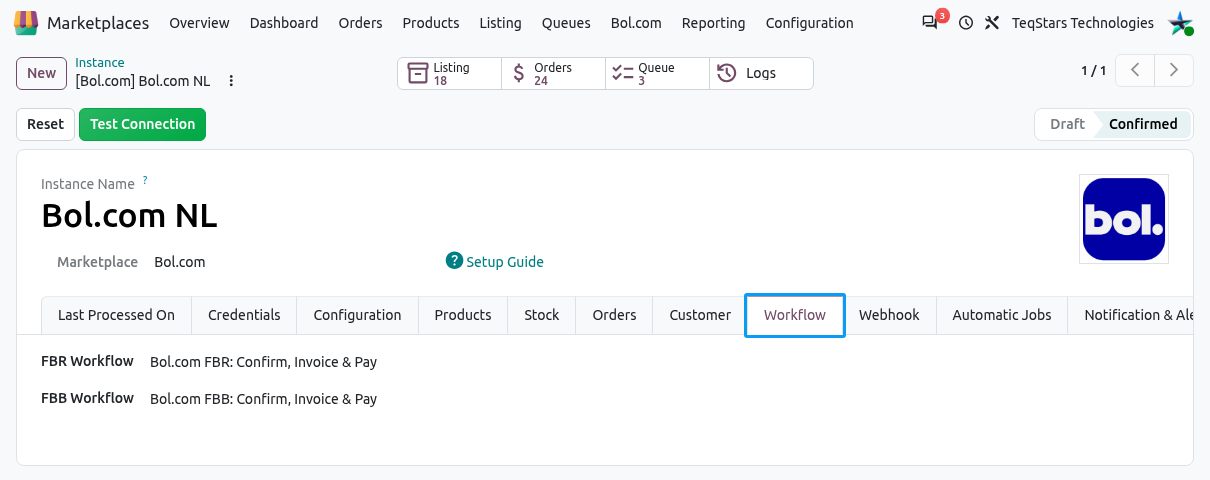Open the FBR Workflow value field
This screenshot has width=1210, height=480.
(x=264, y=362)
